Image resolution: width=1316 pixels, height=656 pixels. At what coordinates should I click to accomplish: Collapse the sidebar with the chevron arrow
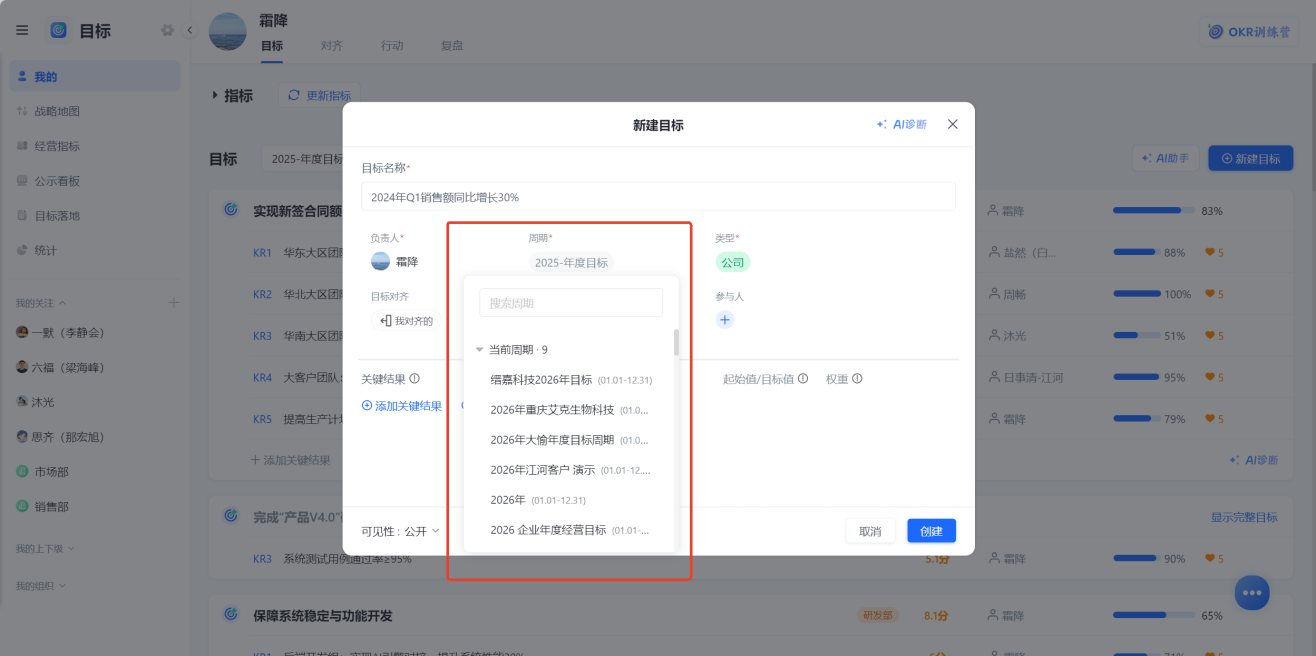tap(190, 30)
